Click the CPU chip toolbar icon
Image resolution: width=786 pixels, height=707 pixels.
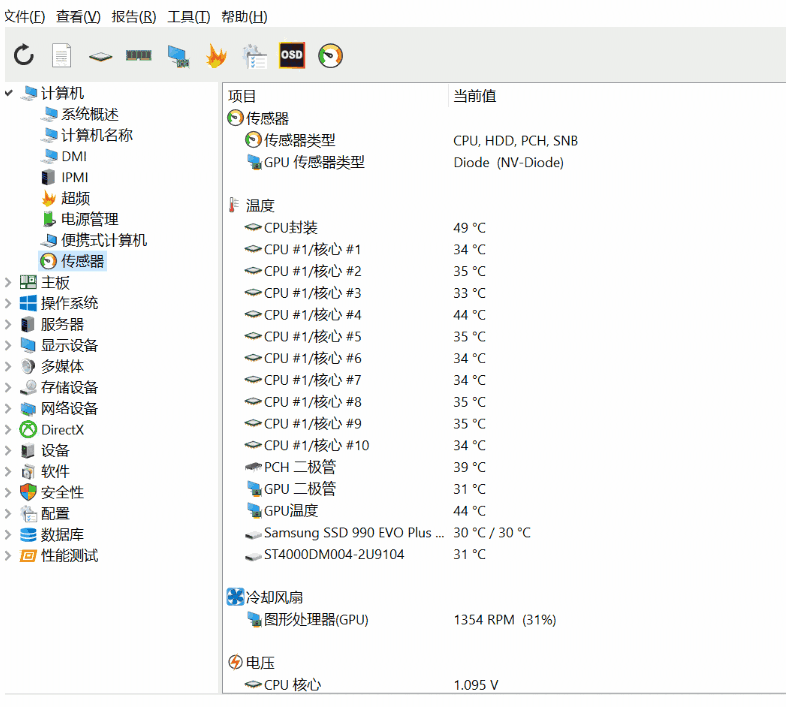tap(100, 56)
